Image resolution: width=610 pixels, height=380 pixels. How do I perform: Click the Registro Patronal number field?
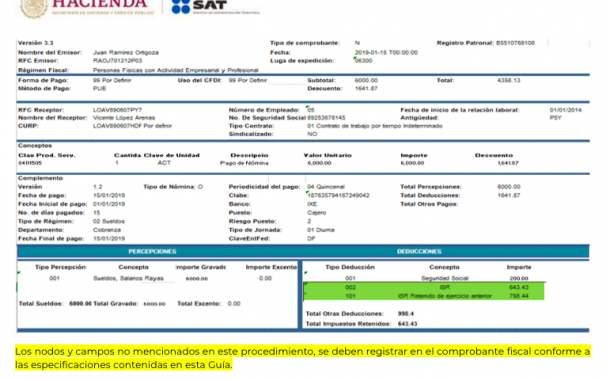click(x=515, y=43)
